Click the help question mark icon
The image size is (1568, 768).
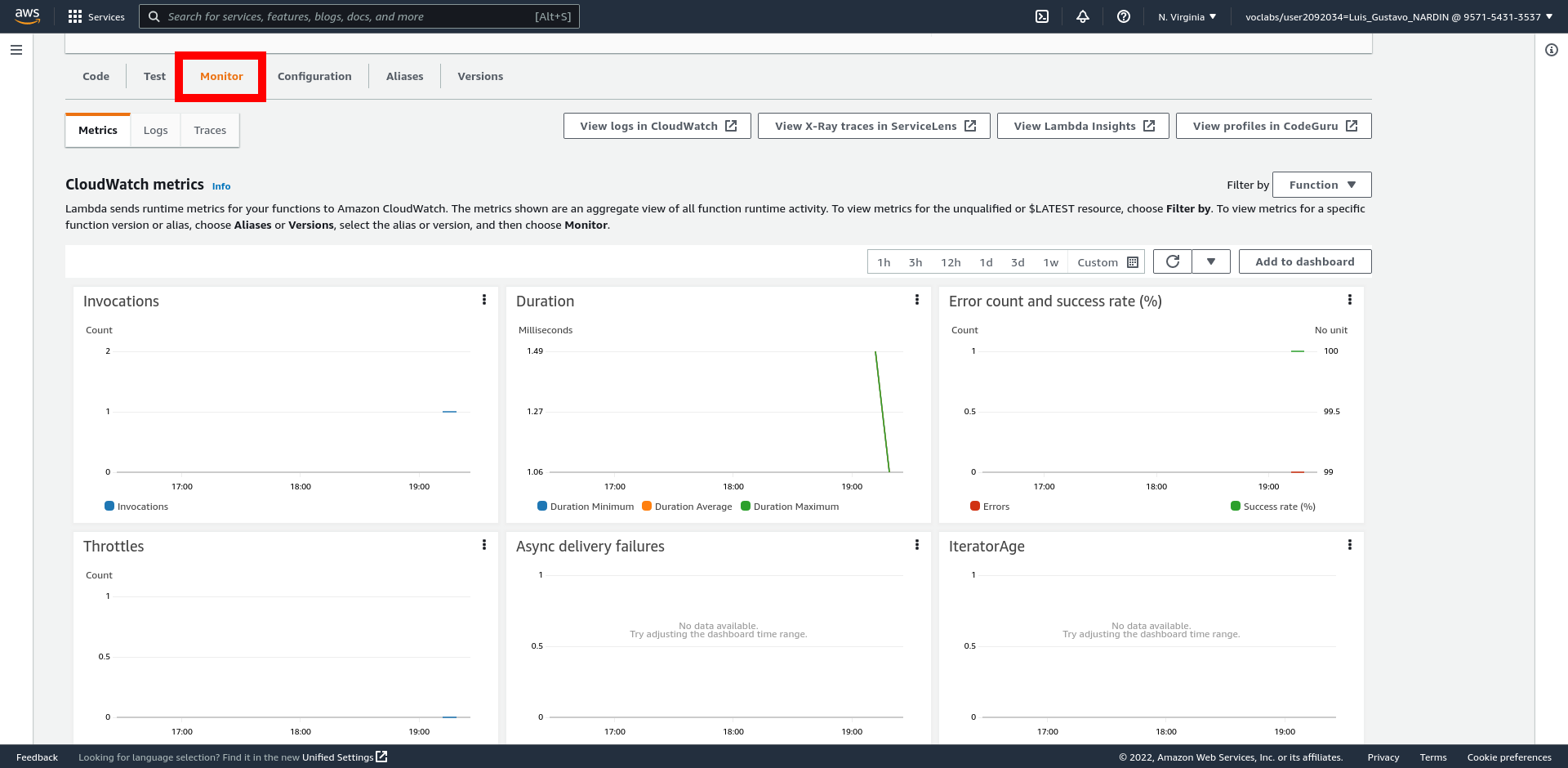[1124, 16]
